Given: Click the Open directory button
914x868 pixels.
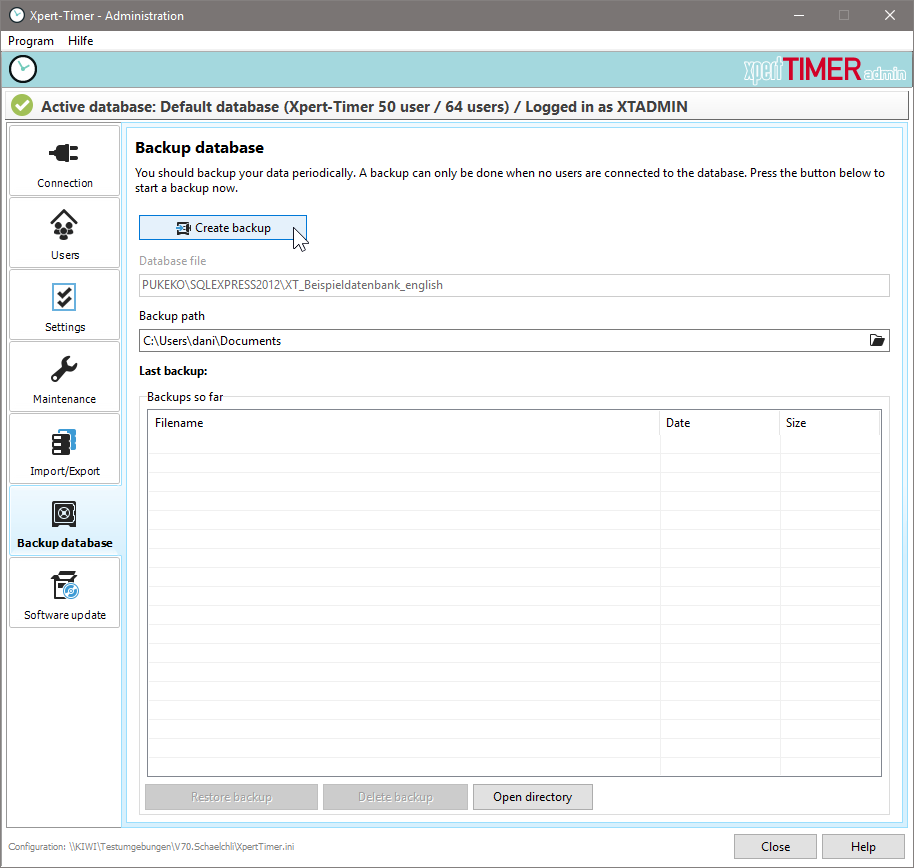Looking at the screenshot, I should click(x=533, y=797).
